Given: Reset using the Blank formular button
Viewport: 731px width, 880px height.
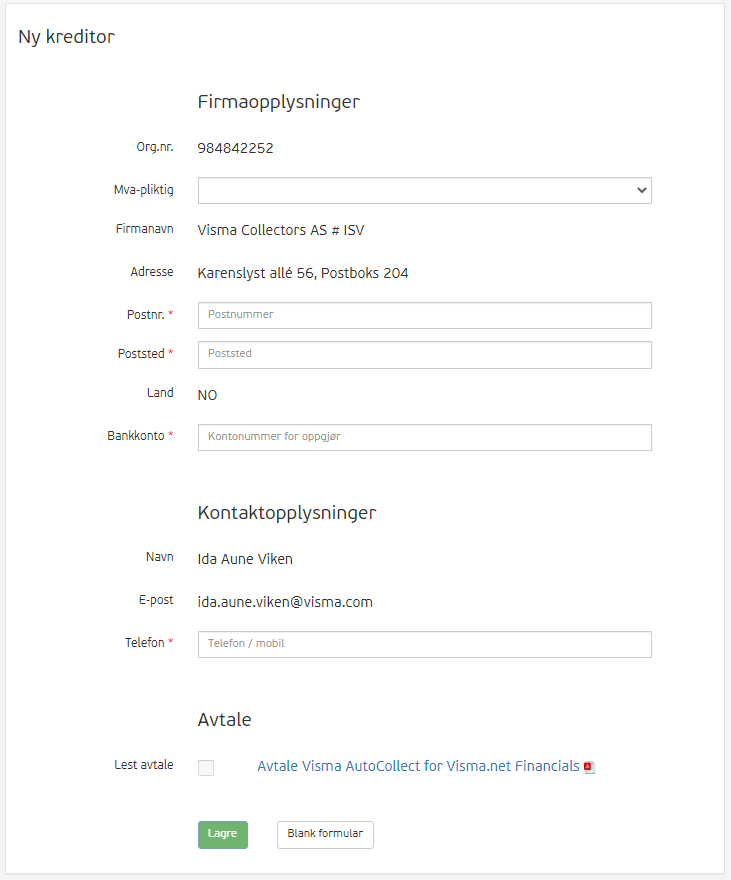Looking at the screenshot, I should tap(325, 835).
